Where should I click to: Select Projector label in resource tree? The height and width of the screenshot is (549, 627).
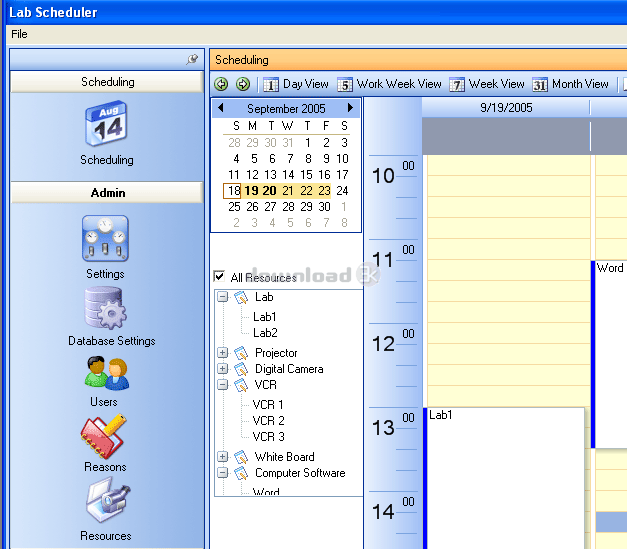pyautogui.click(x=276, y=353)
